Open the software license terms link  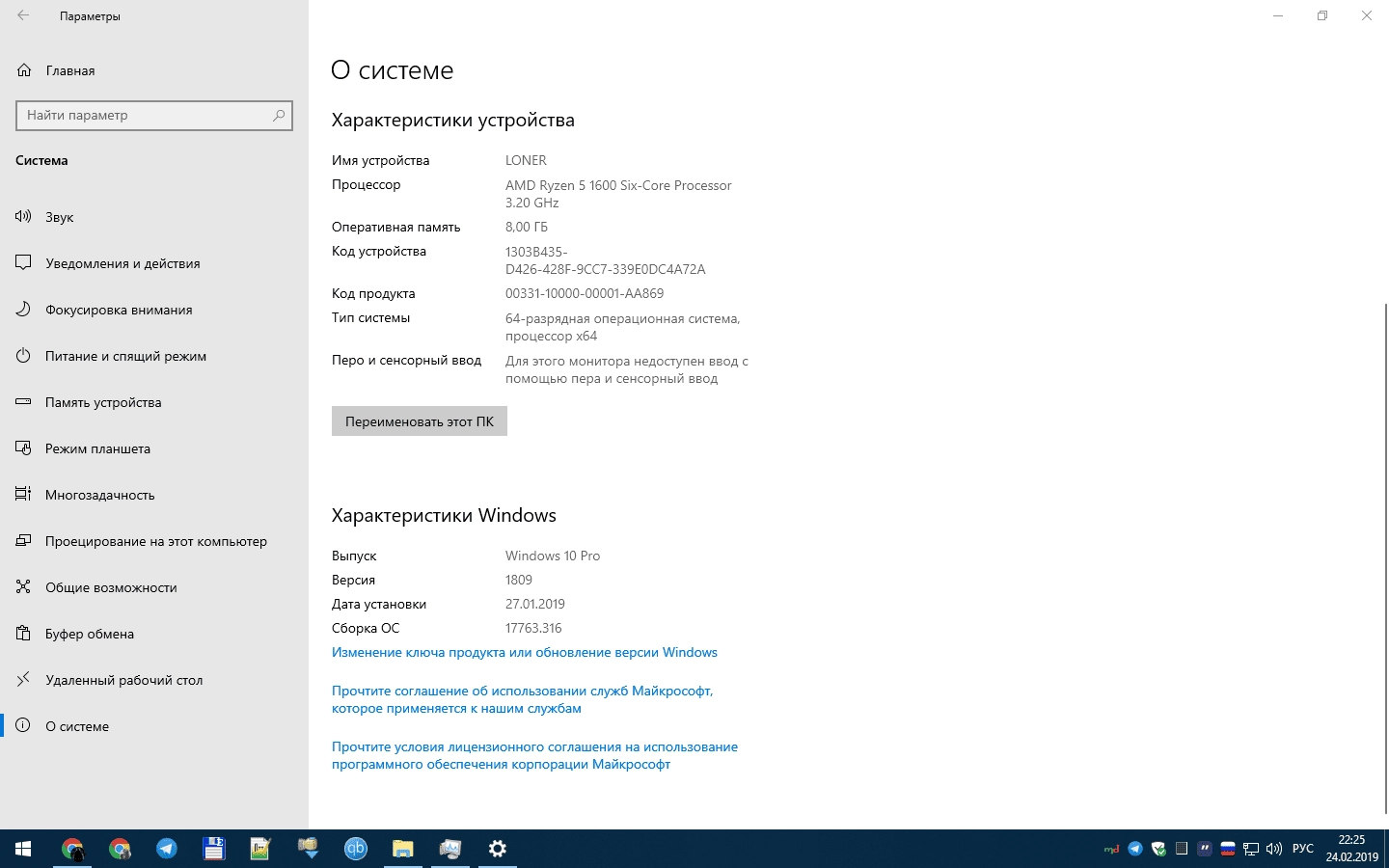coord(534,755)
